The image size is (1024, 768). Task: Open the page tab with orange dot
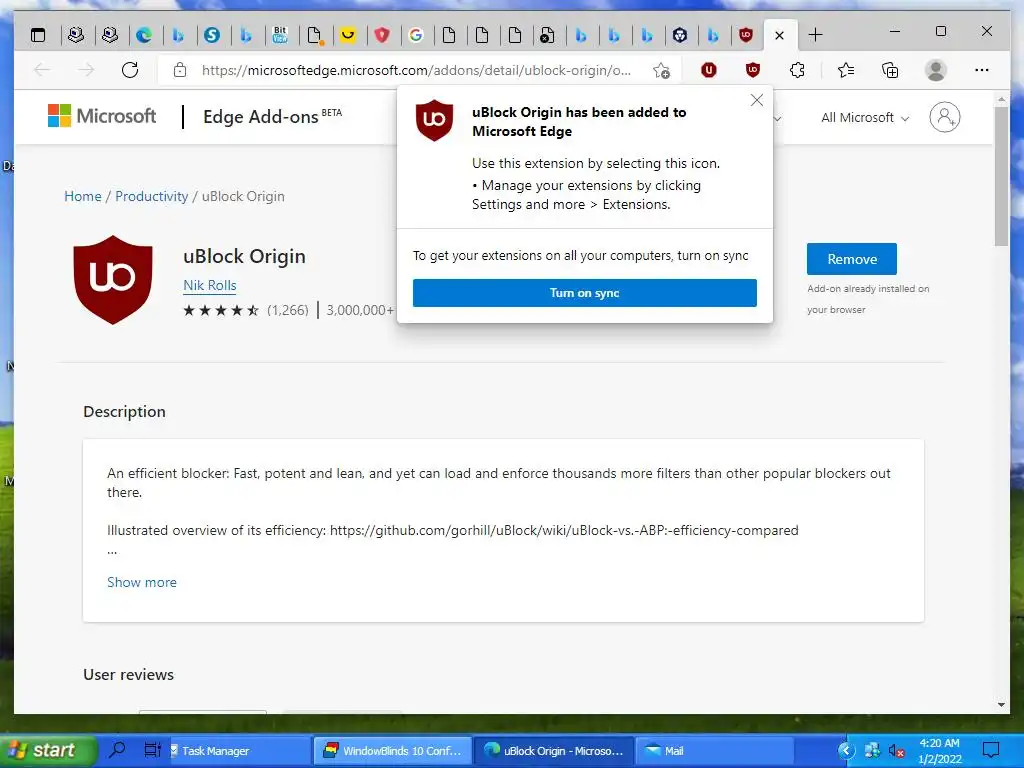315,35
